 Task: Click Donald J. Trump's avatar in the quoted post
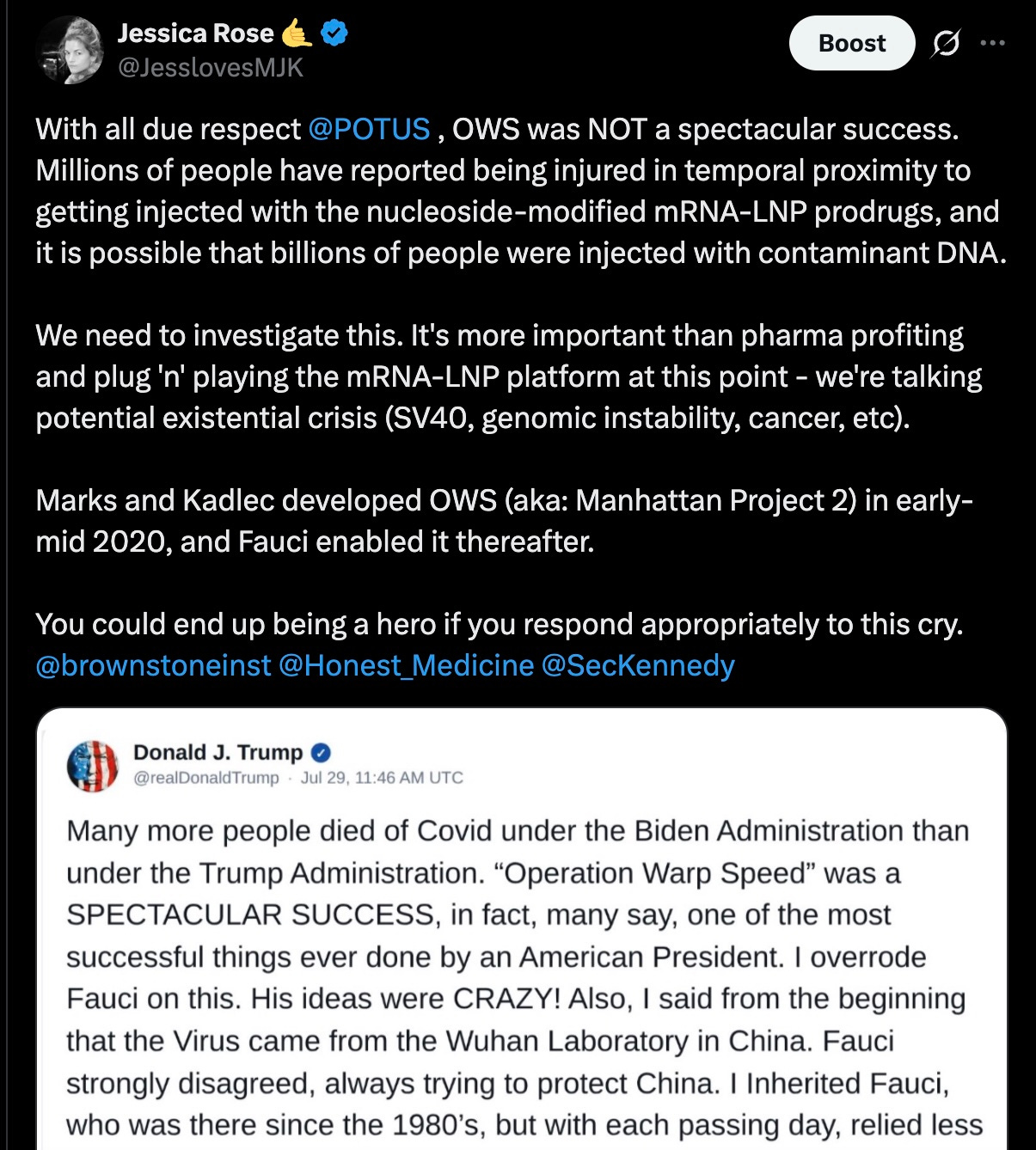pyautogui.click(x=92, y=765)
